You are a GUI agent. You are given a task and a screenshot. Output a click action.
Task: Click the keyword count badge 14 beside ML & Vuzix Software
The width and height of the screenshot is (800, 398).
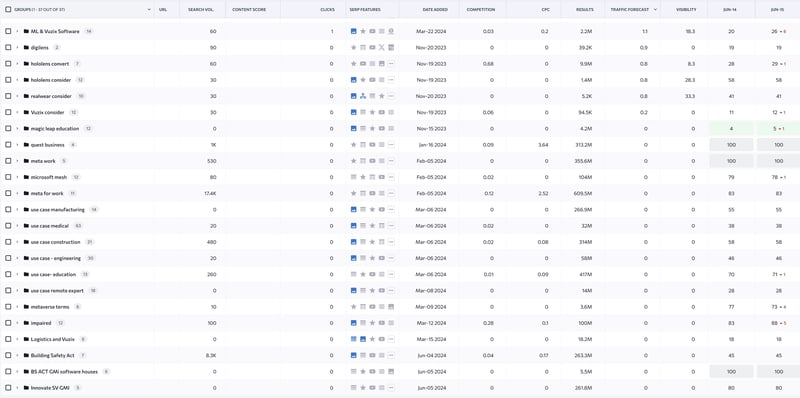(89, 31)
